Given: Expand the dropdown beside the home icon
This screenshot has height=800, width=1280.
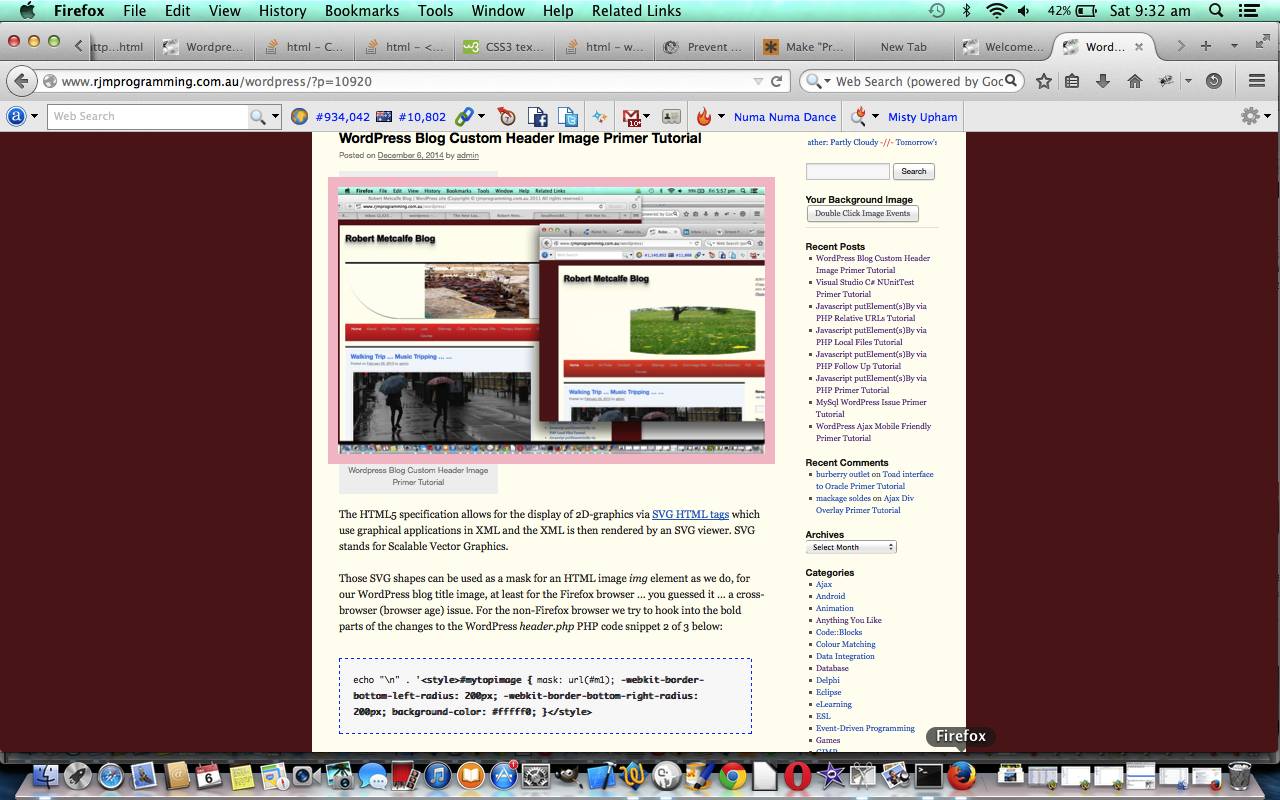Looking at the screenshot, I should 1188,81.
